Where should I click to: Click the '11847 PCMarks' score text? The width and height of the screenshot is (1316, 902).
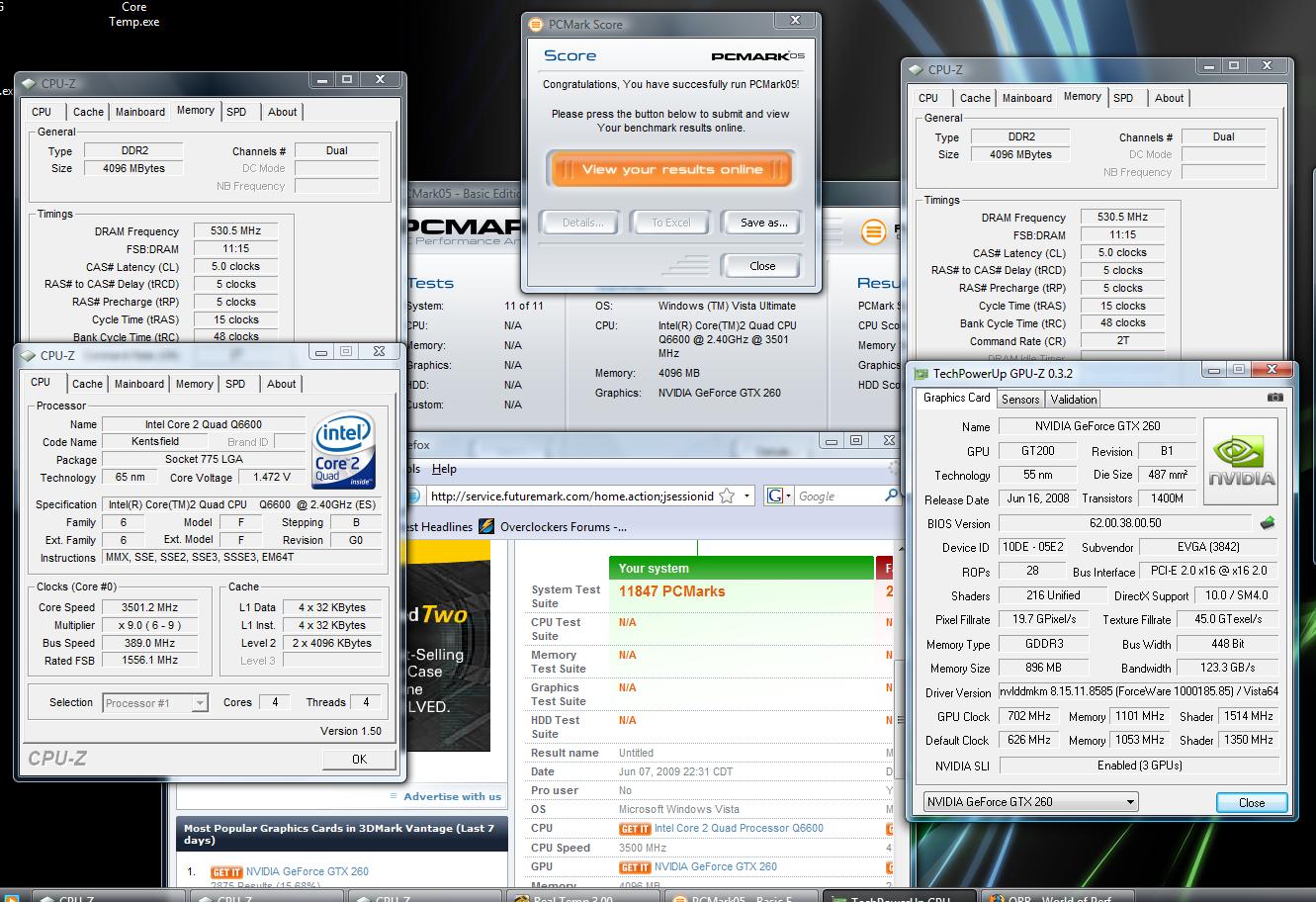tap(672, 591)
